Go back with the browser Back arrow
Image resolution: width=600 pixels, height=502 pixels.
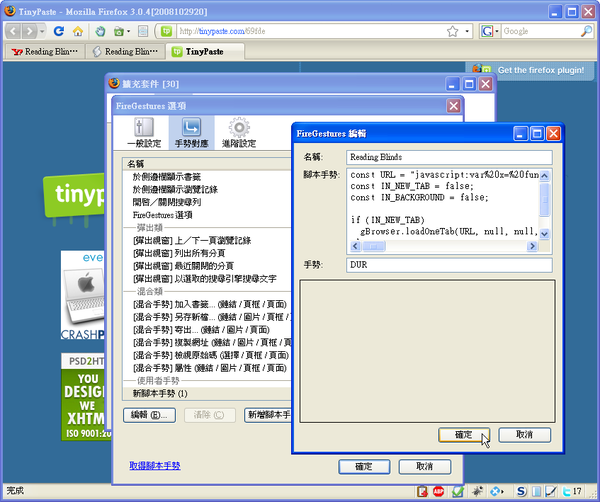coord(13,31)
